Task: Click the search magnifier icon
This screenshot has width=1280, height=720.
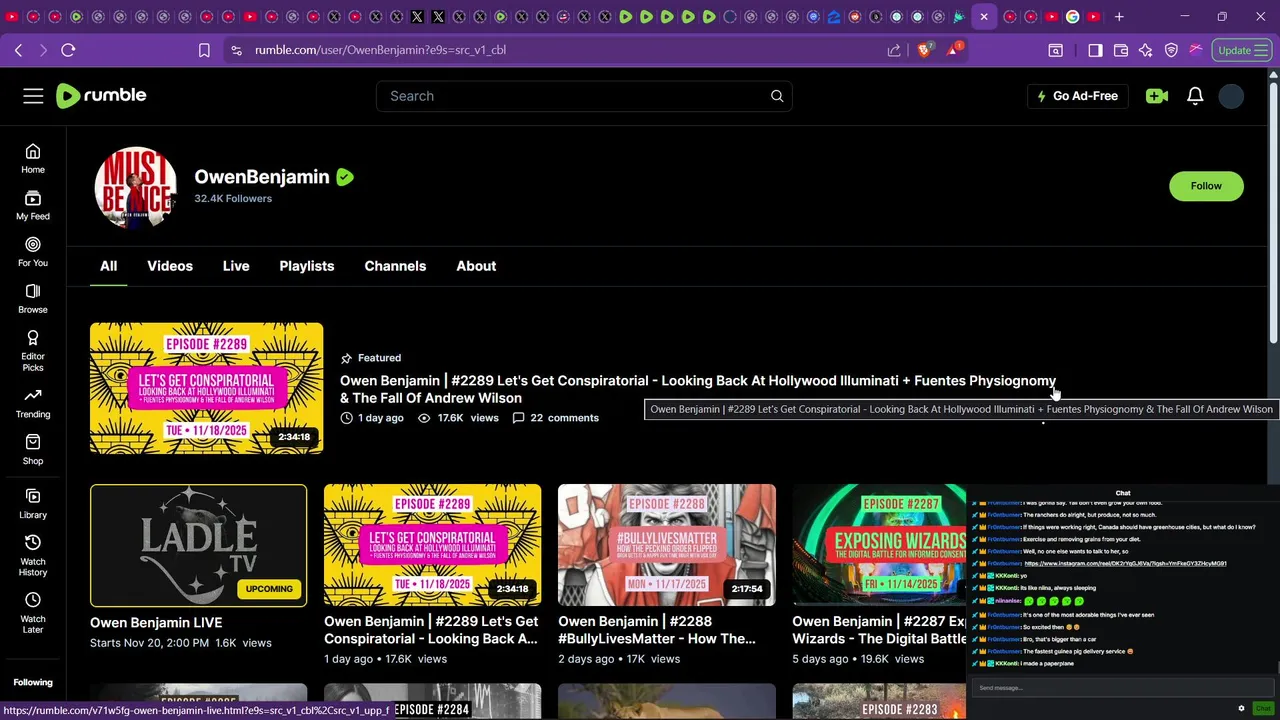Action: [777, 96]
